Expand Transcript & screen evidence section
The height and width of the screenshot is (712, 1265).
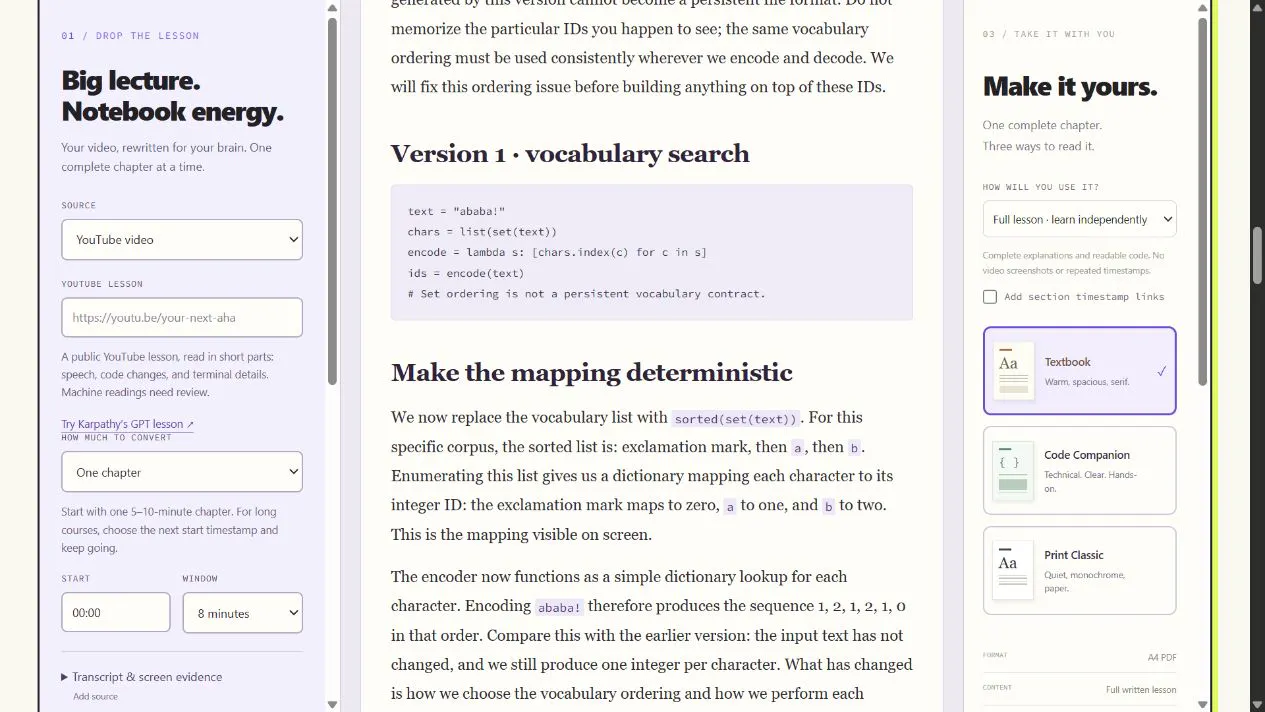click(x=142, y=677)
